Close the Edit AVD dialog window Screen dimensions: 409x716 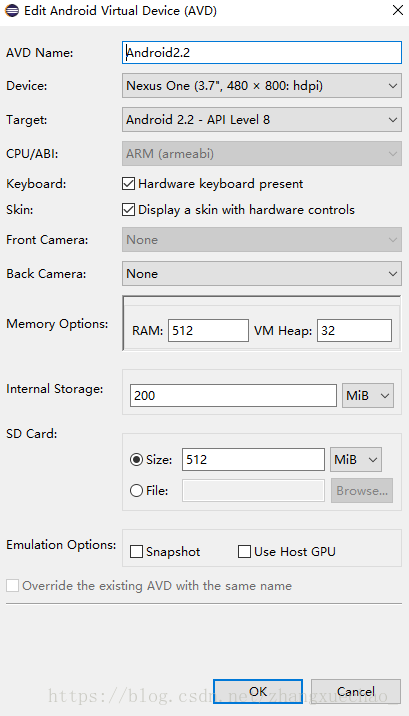pyautogui.click(x=398, y=10)
